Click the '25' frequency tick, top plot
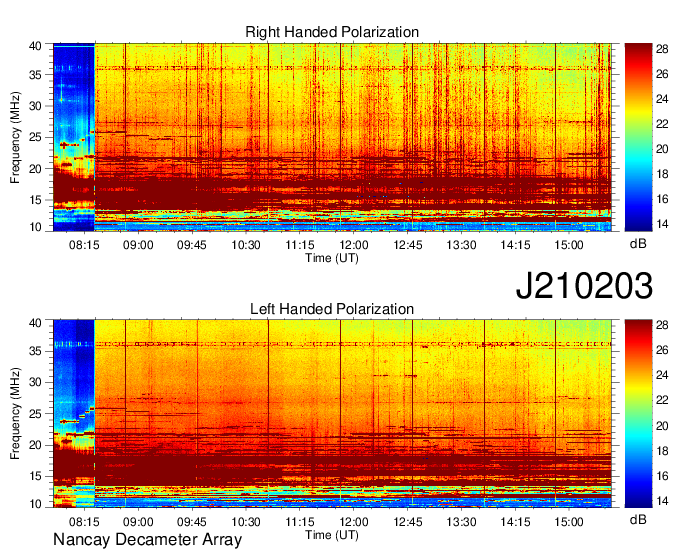Image resolution: width=680 pixels, height=552 pixels. click(36, 137)
